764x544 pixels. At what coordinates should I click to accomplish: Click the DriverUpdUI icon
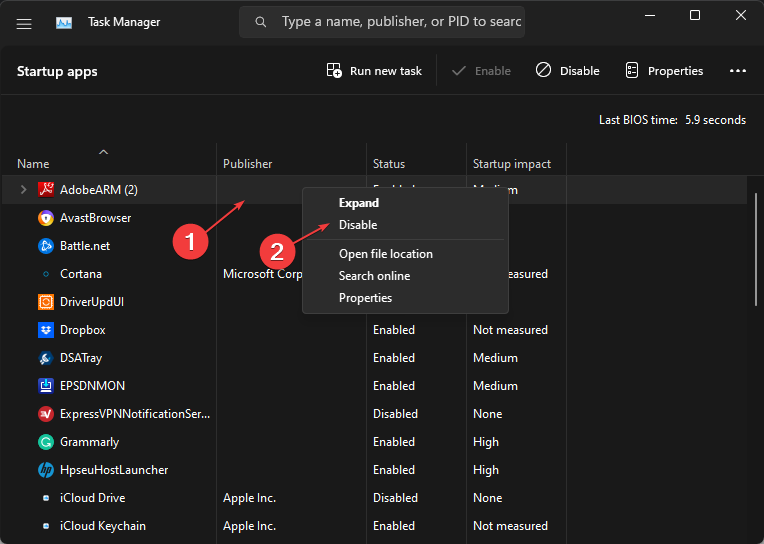point(45,301)
